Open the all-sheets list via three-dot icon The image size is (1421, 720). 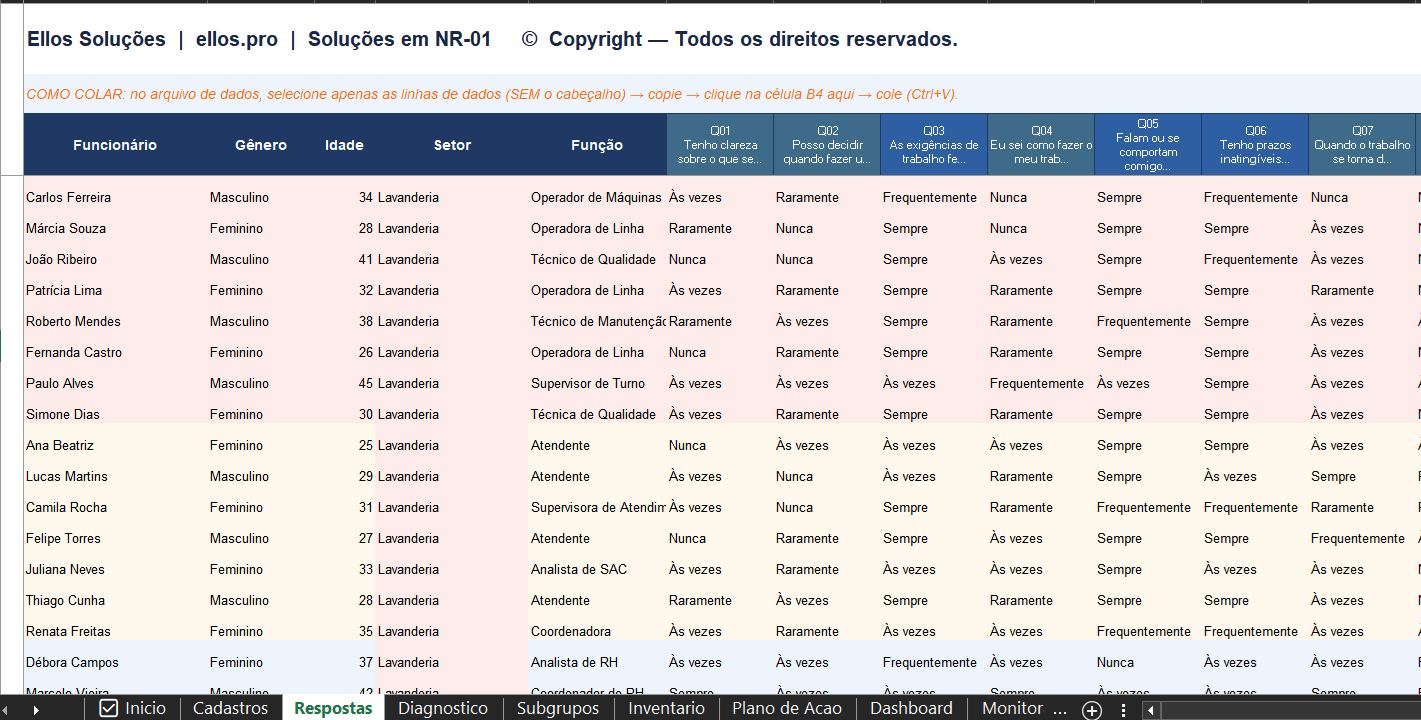pos(1126,708)
